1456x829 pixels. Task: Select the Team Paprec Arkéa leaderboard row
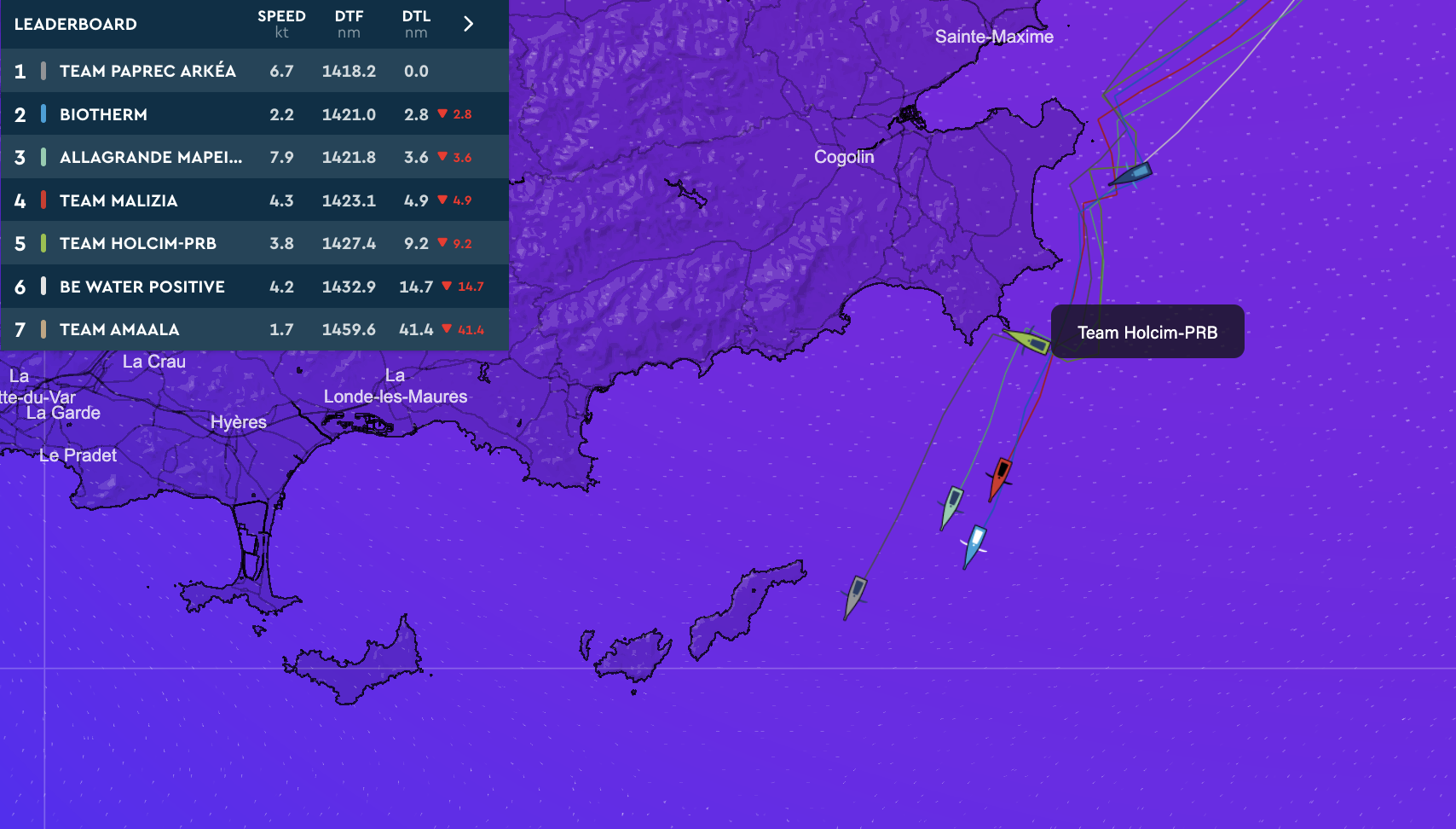point(255,71)
